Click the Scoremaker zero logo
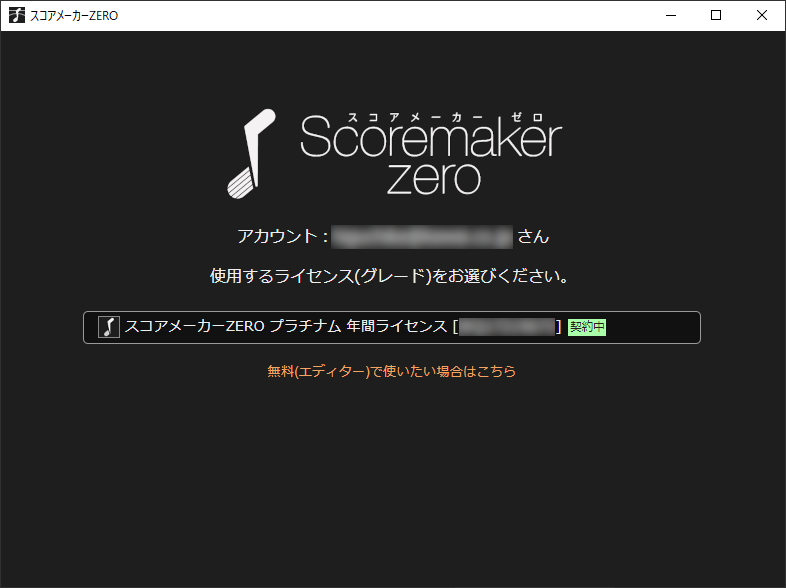 click(x=395, y=153)
